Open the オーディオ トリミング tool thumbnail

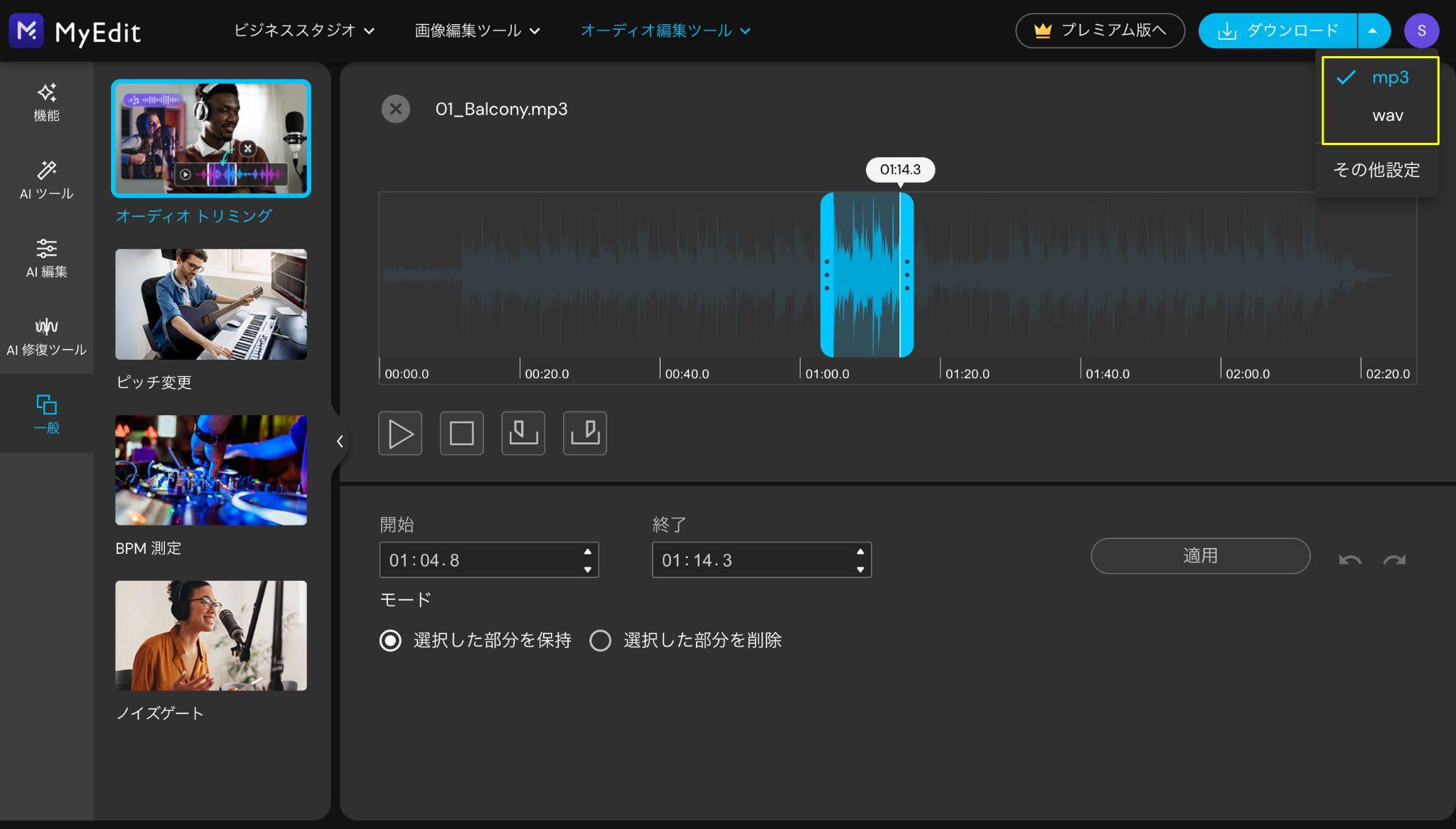(x=211, y=138)
